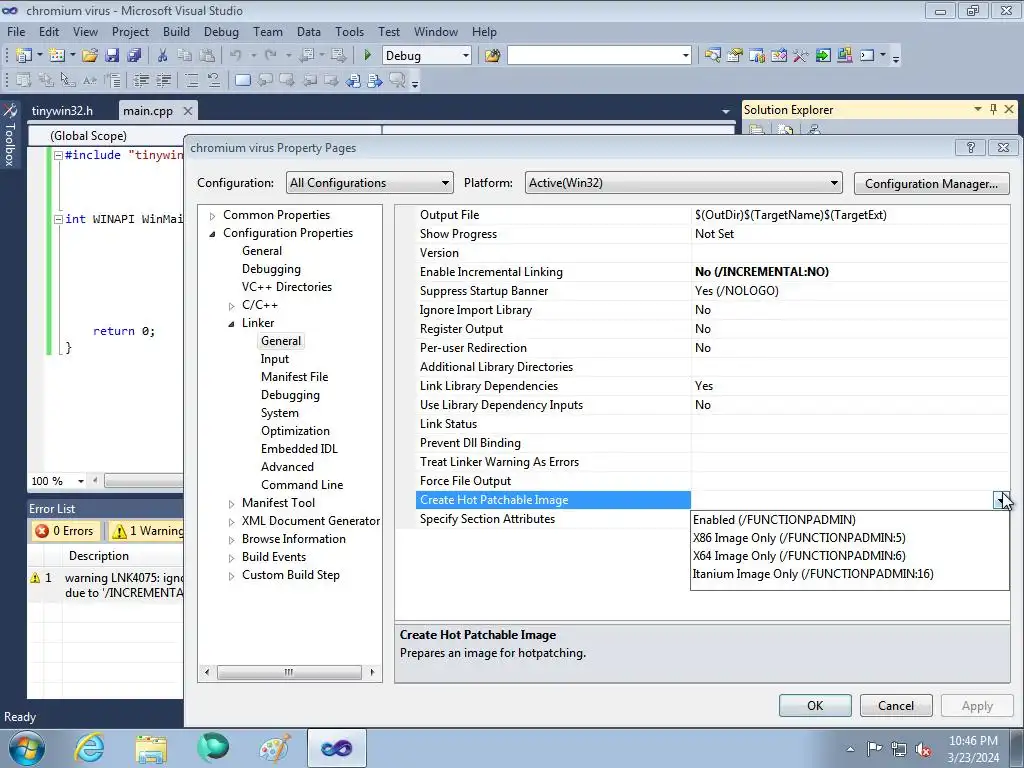Open Internet Explorer from the taskbar
The image size is (1024, 768).
point(89,748)
